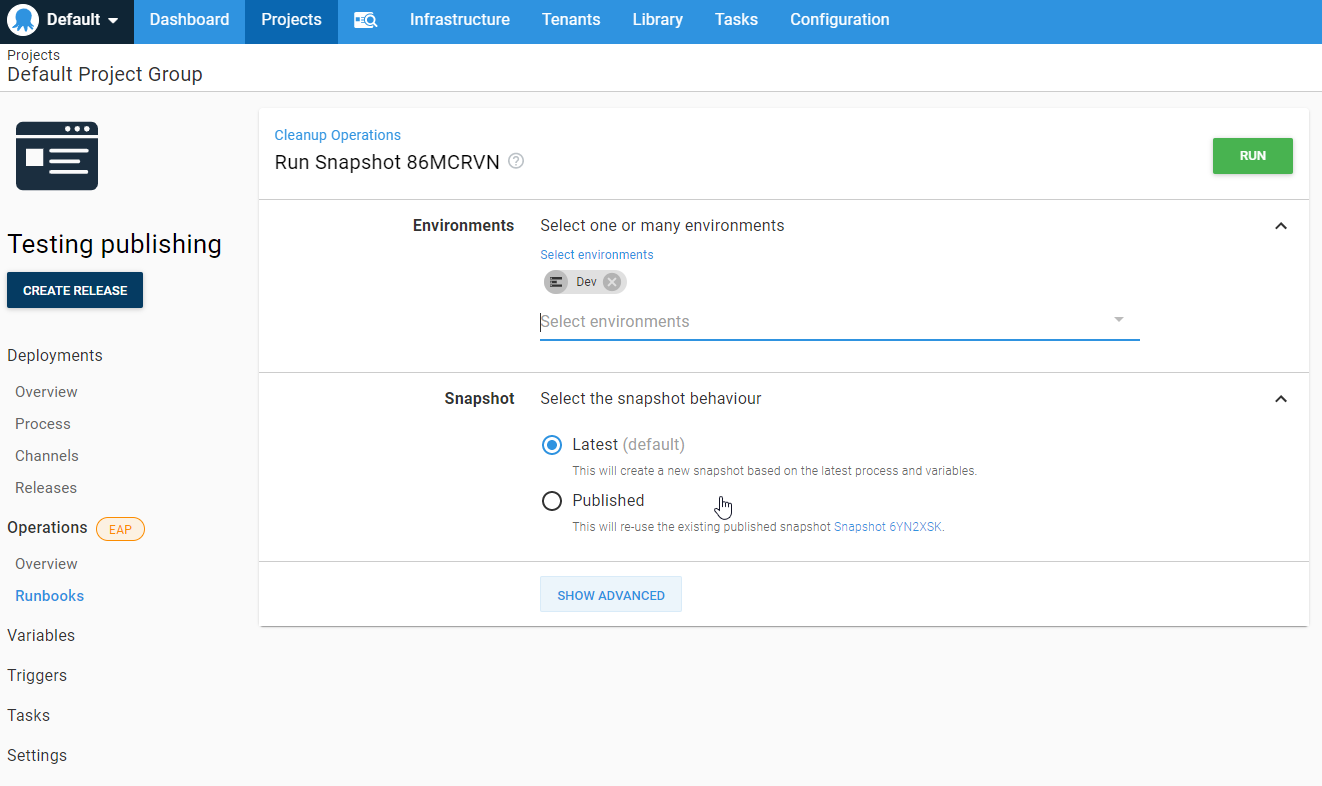Click the project logo image in the sidebar
The image size is (1322, 786).
[x=57, y=156]
